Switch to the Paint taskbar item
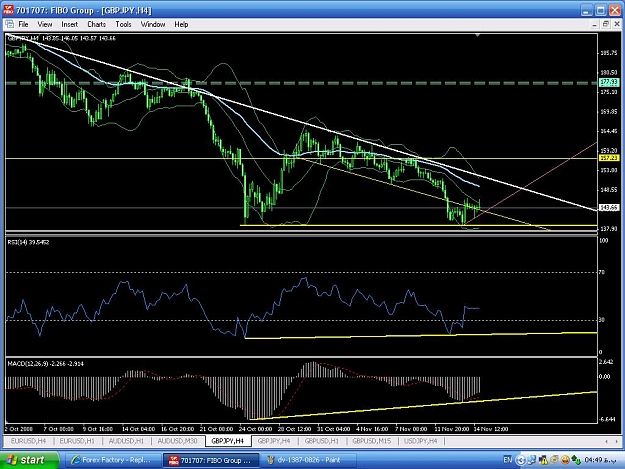The image size is (625, 469). coord(309,460)
